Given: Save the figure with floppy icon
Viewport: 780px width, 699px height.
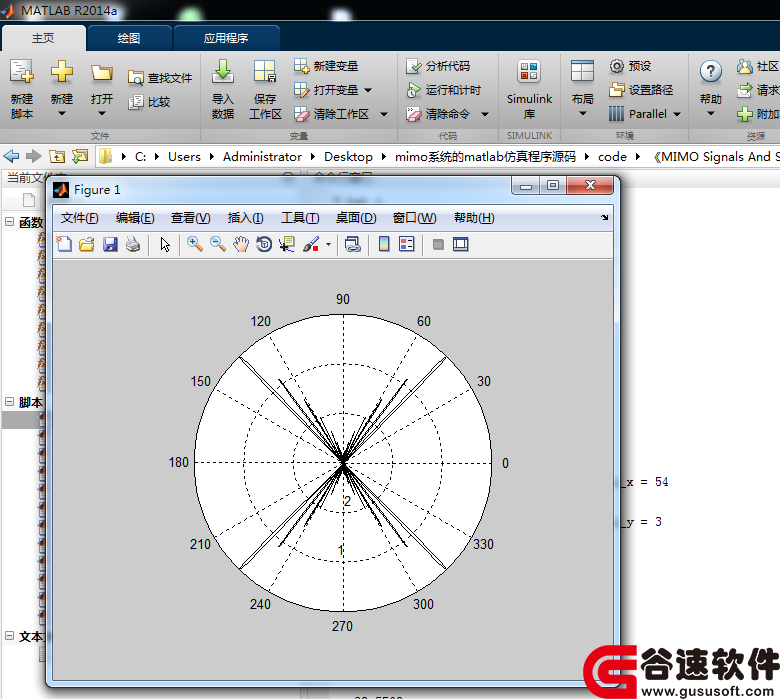Looking at the screenshot, I should [x=110, y=244].
